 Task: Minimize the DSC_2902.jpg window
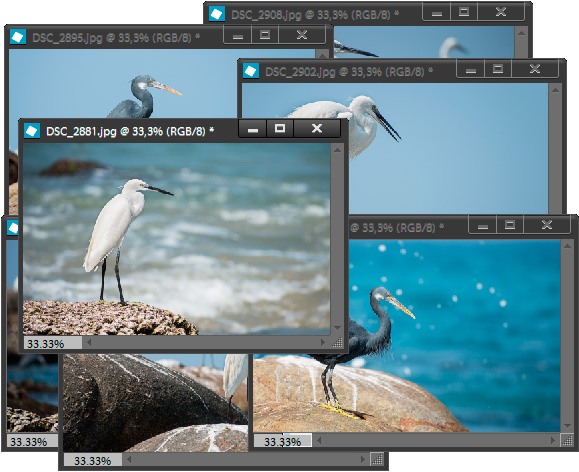pos(470,69)
